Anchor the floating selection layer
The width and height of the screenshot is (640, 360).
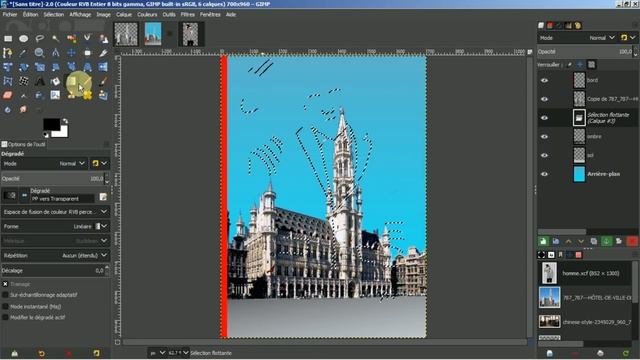[607, 241]
